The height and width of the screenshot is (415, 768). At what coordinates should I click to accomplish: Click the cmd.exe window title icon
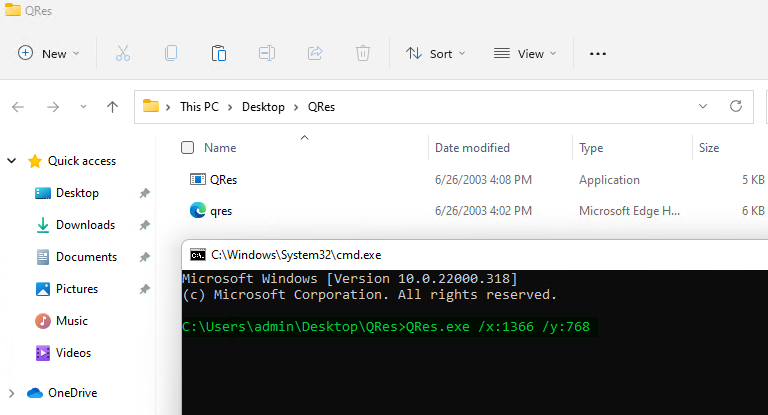click(198, 255)
